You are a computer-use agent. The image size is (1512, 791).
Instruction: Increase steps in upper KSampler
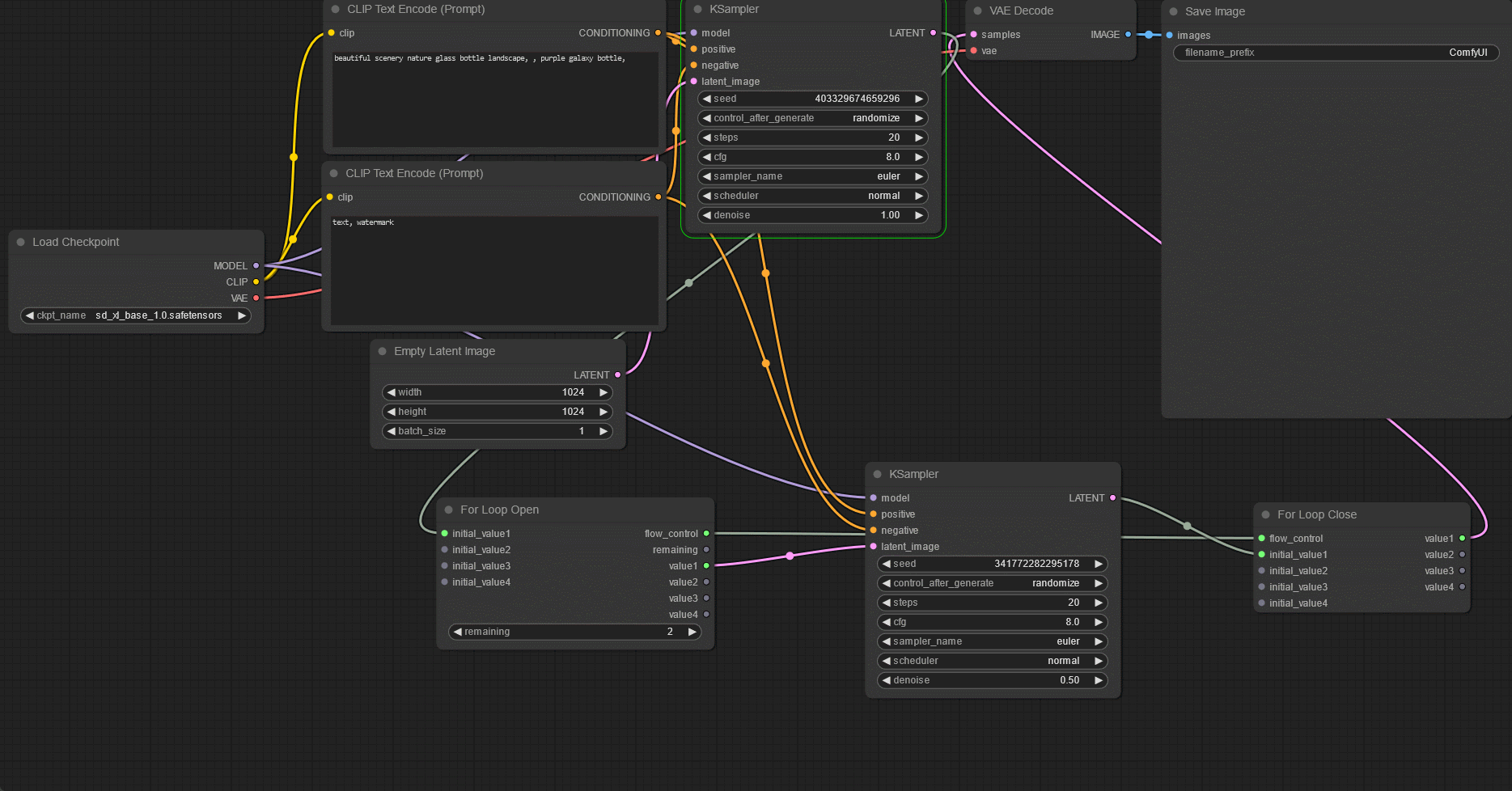(x=919, y=137)
